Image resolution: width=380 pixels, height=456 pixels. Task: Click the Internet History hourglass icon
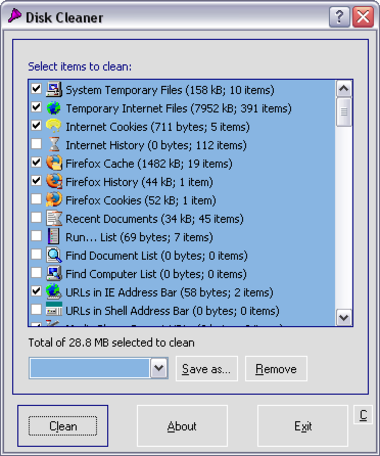click(x=54, y=145)
